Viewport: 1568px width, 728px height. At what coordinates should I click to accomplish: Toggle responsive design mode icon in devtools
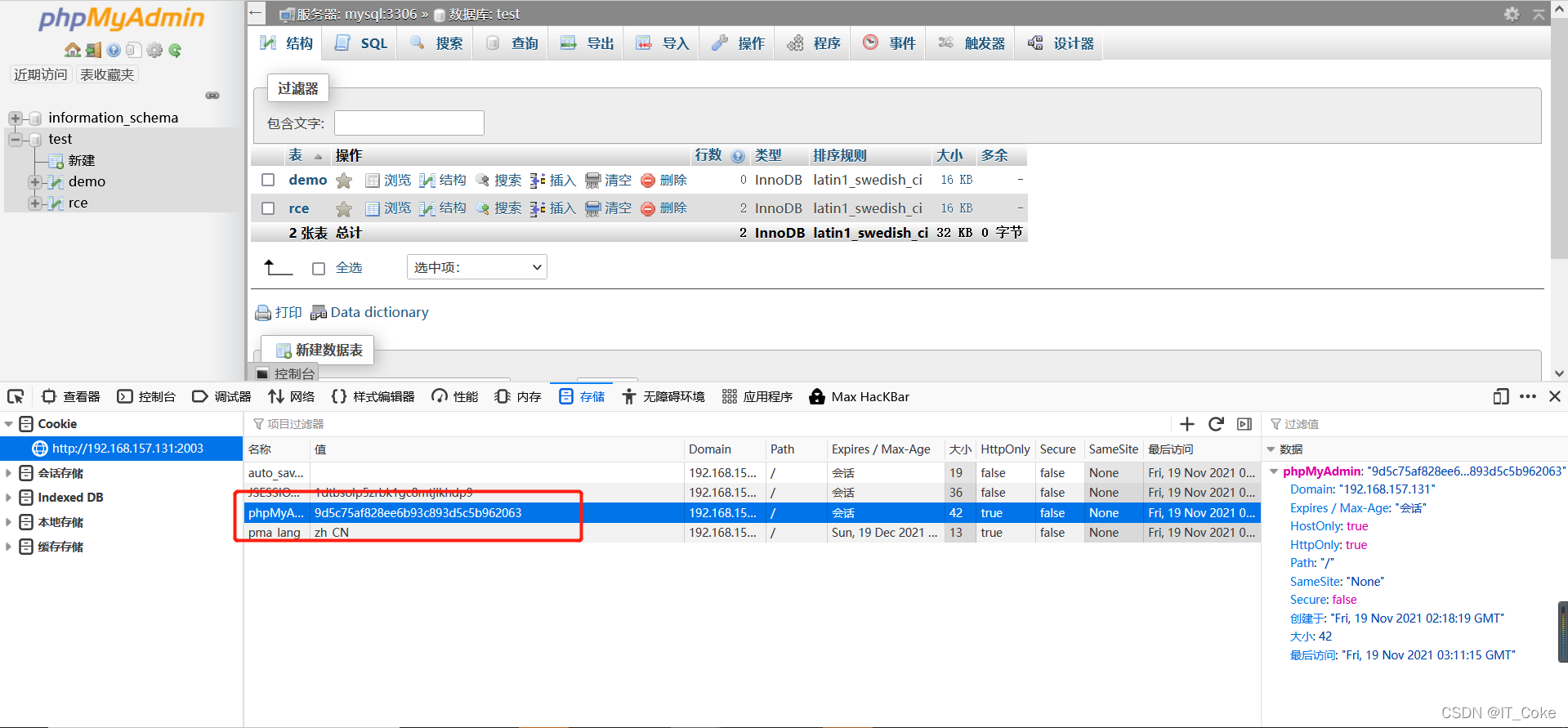pos(1500,396)
